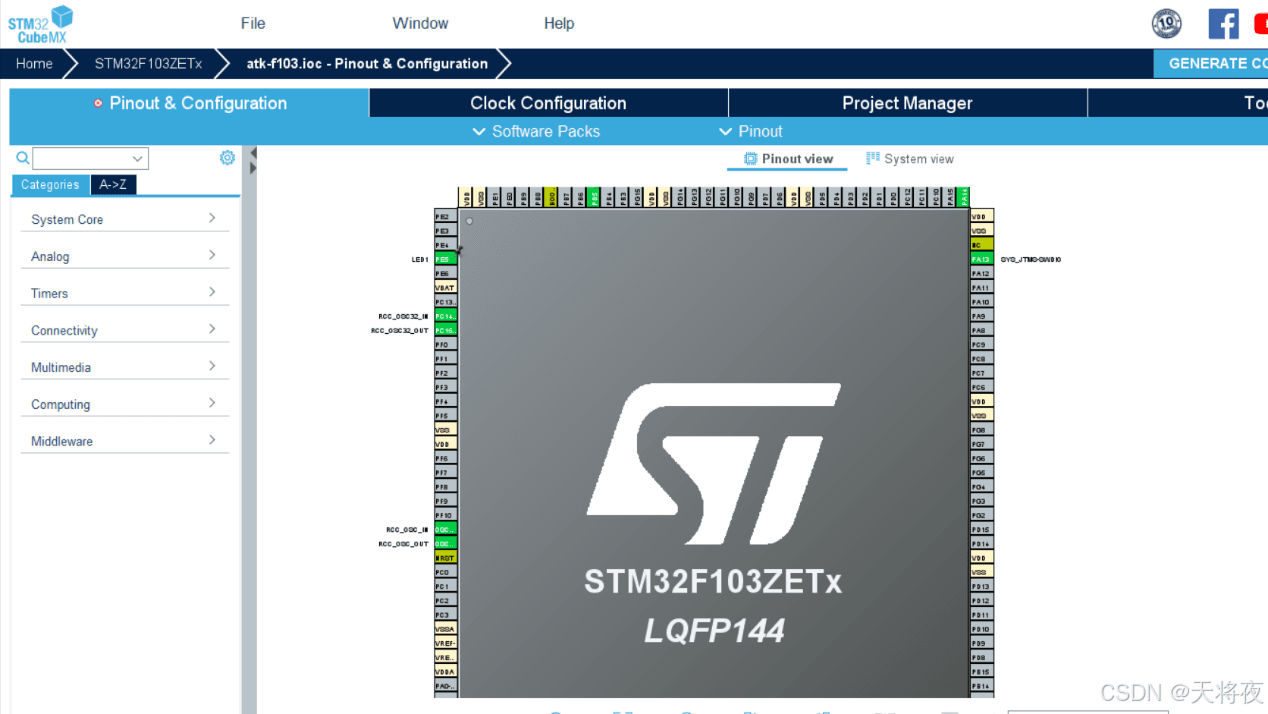Click the SYS_JTMS-SWDIO pin label
The image size is (1268, 714).
click(1031, 259)
